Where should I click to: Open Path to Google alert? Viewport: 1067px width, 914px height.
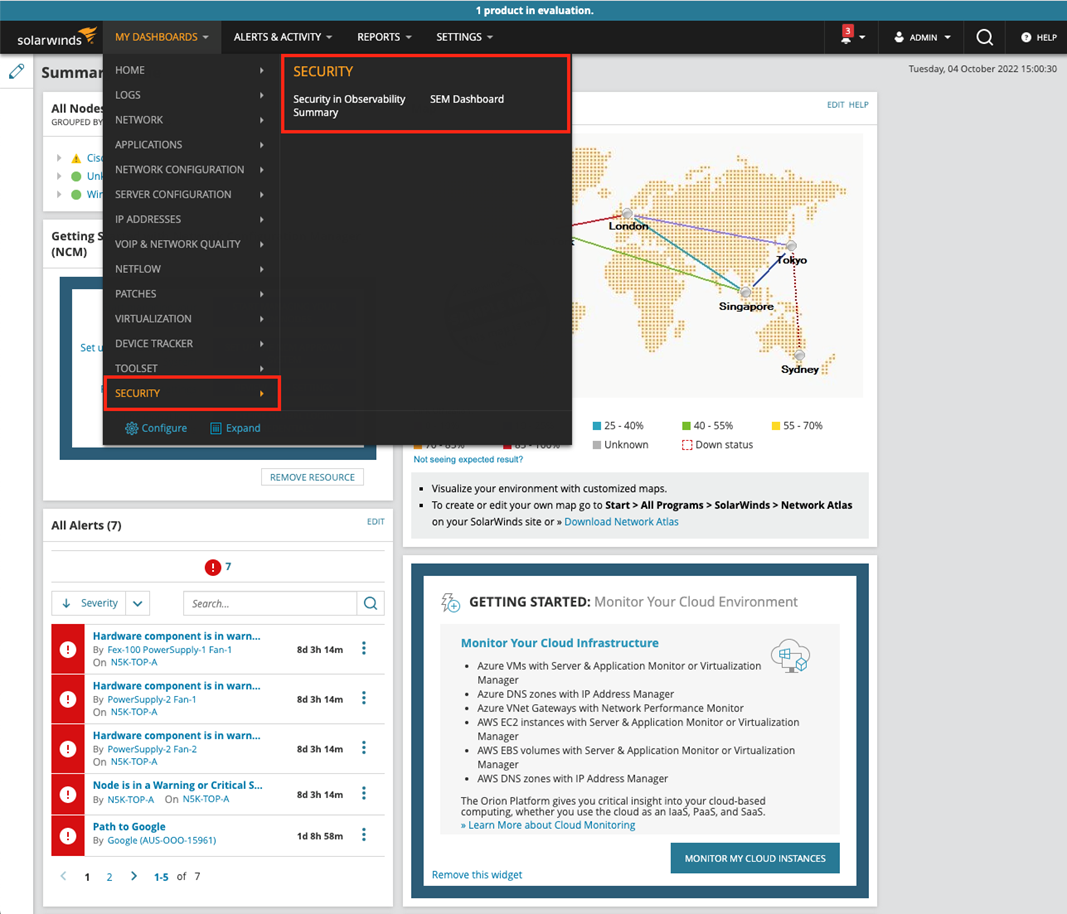point(129,826)
